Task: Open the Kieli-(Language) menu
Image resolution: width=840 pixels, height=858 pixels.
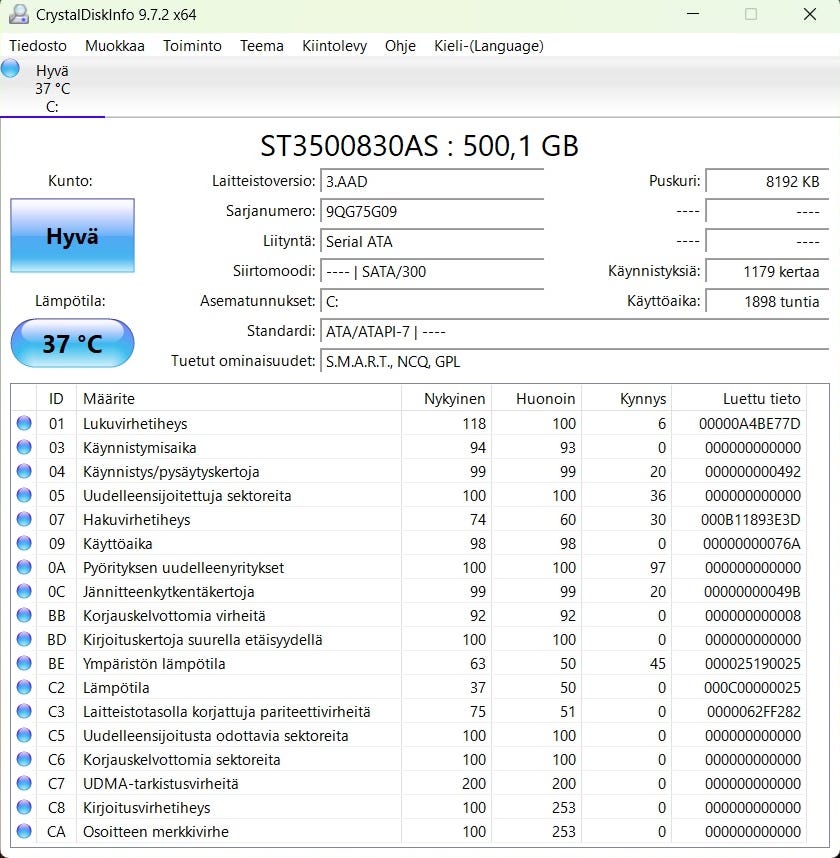Action: [x=488, y=46]
